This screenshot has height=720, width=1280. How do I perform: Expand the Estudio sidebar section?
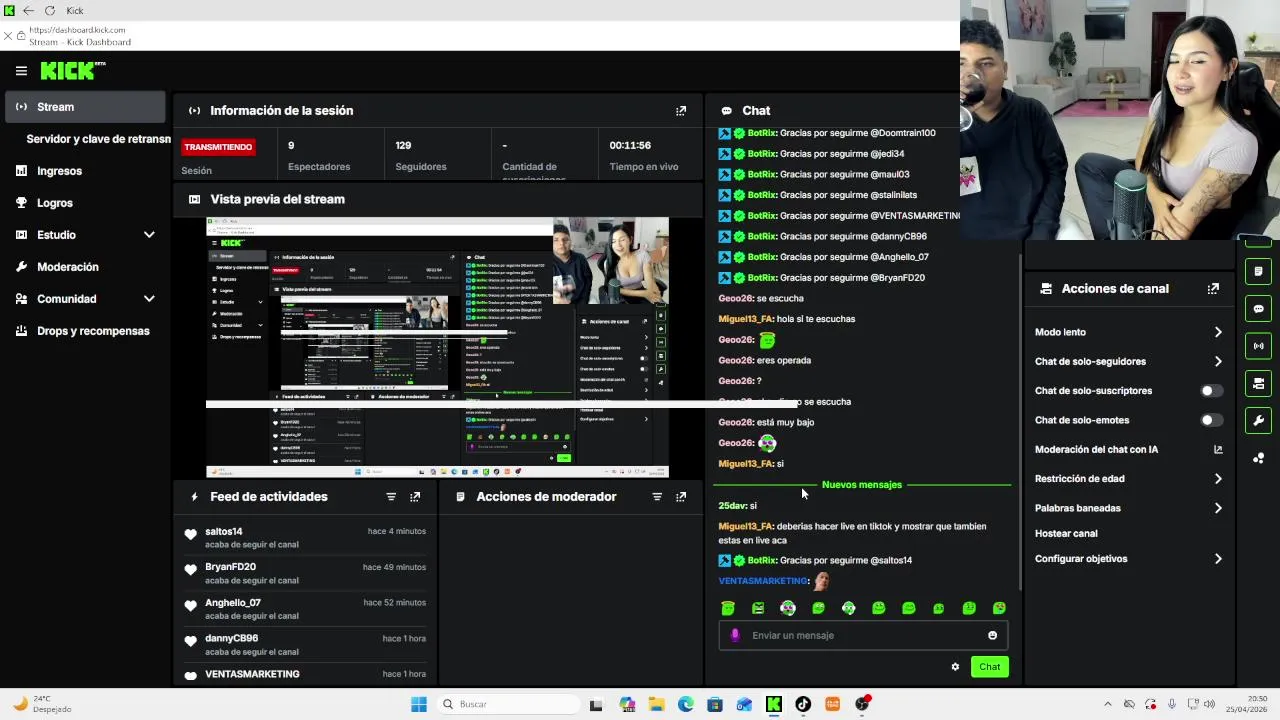[x=149, y=235]
